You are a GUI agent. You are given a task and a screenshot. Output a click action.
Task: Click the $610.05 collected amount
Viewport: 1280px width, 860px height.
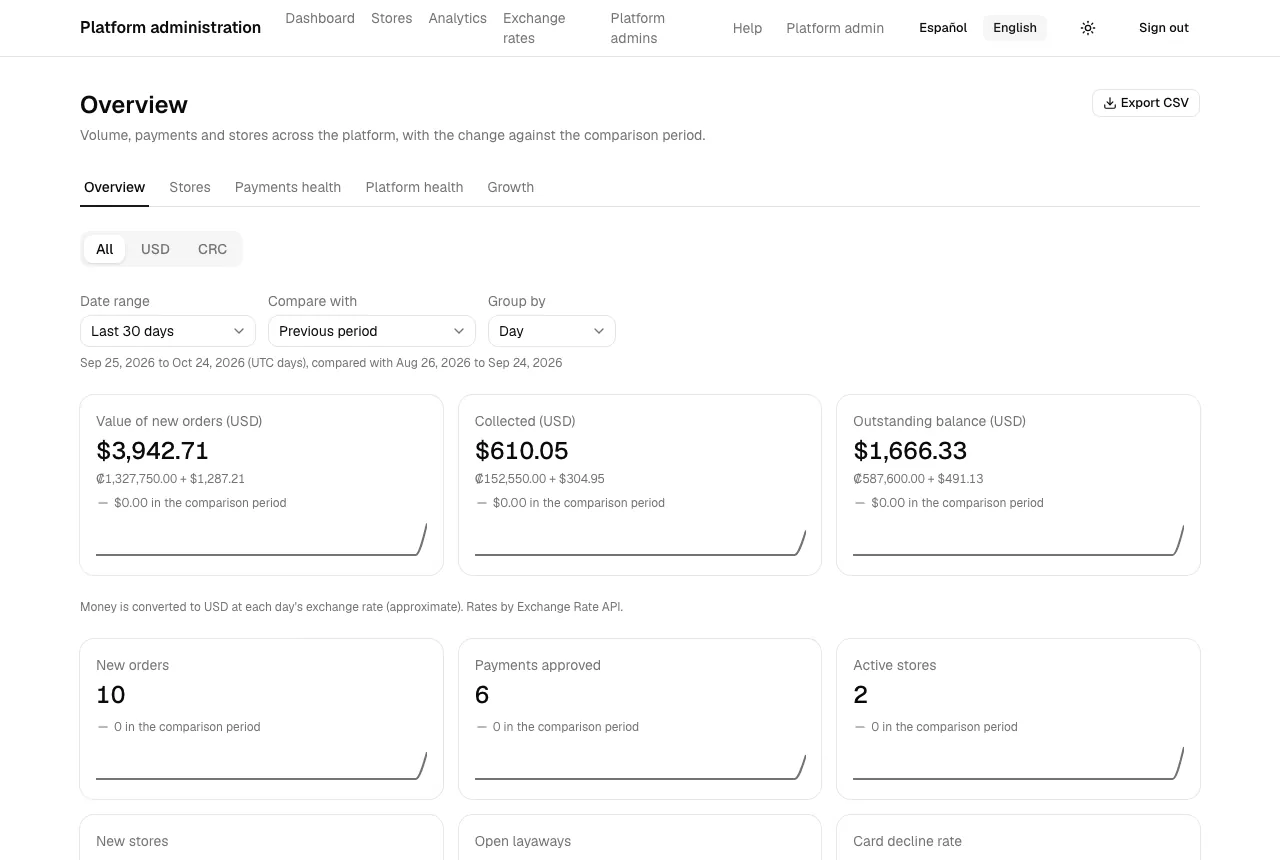point(522,451)
